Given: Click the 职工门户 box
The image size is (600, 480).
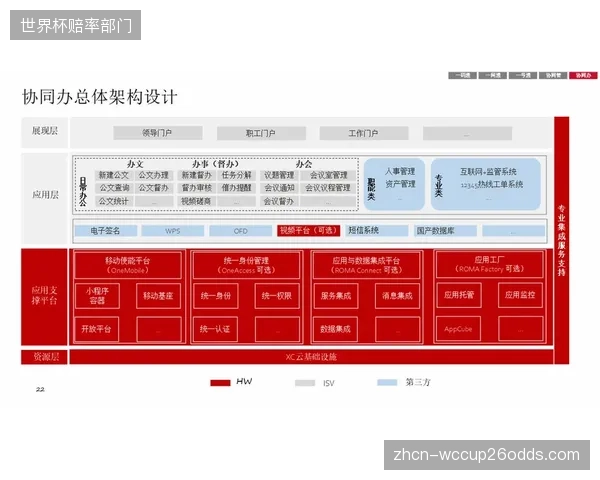Looking at the screenshot, I should click(261, 133).
